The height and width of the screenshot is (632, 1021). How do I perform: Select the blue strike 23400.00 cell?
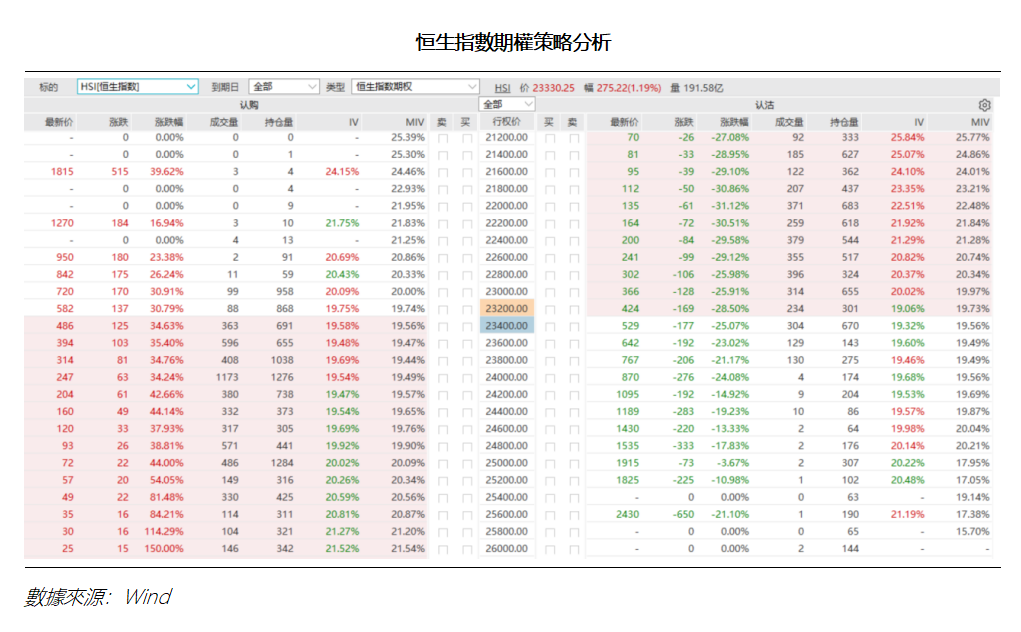507,325
